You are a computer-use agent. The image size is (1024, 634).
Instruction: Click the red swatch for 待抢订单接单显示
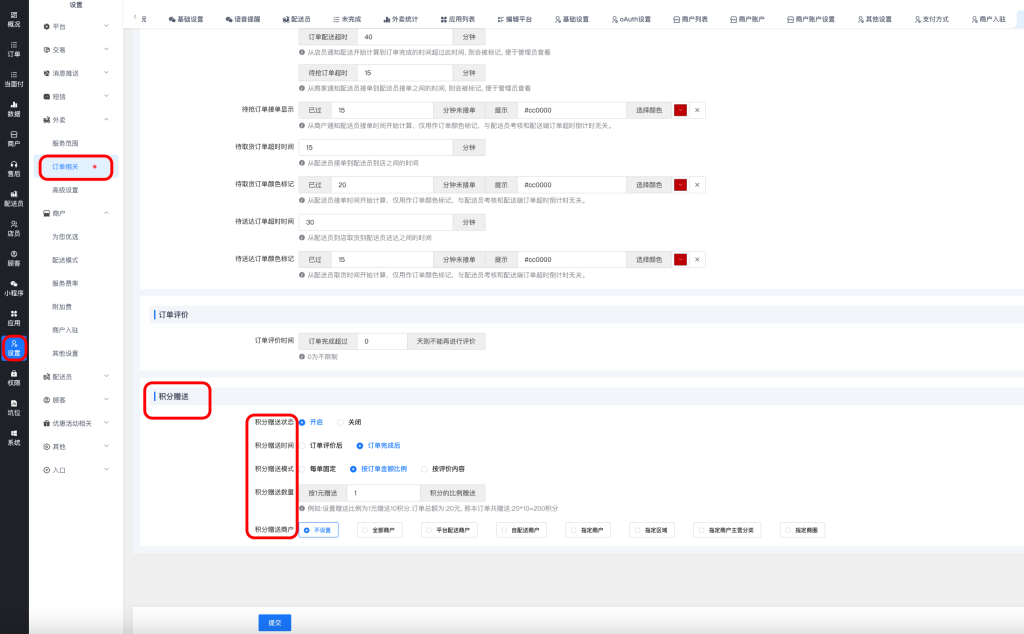pos(680,109)
